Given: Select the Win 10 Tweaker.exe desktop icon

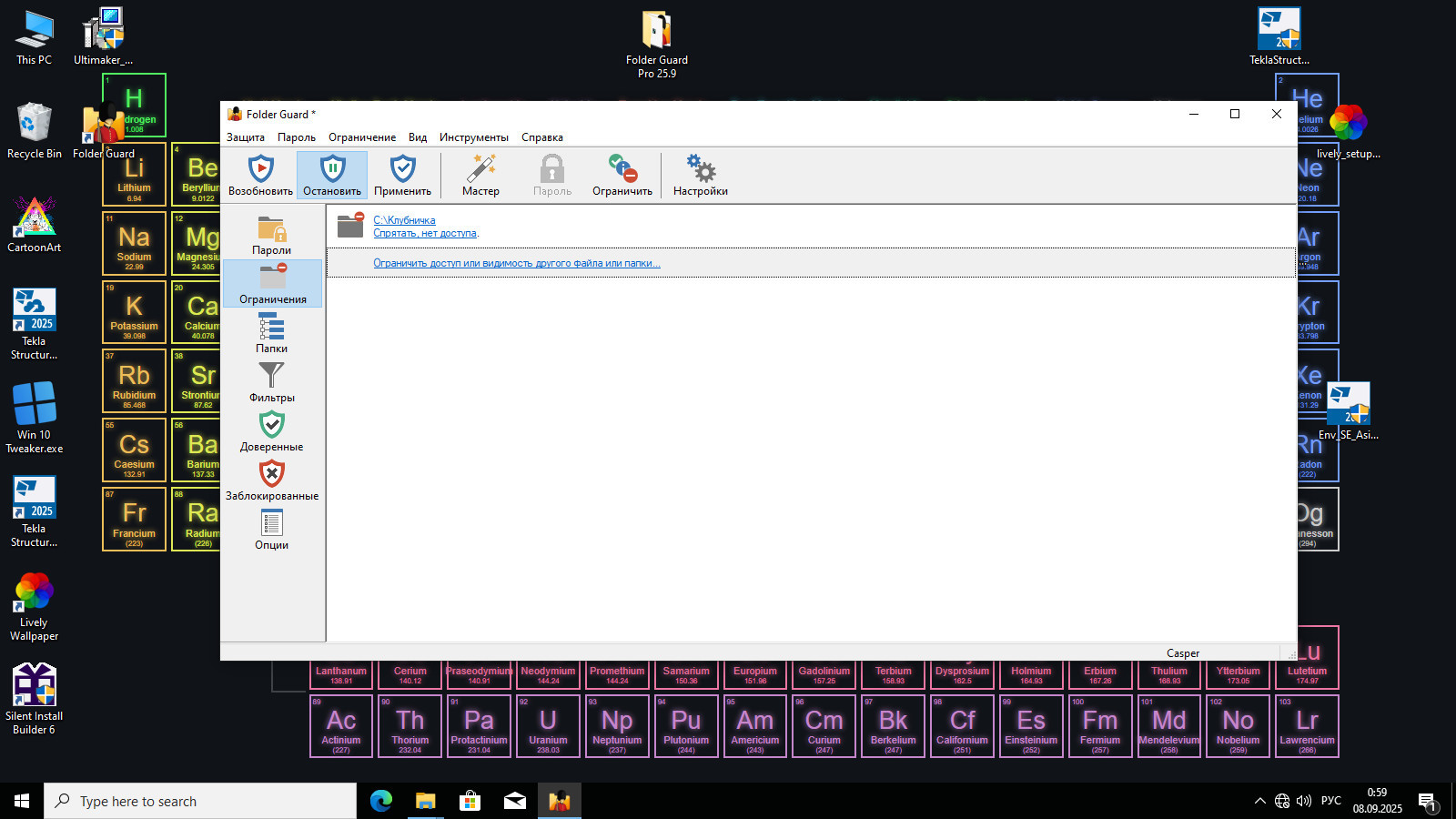Looking at the screenshot, I should [35, 418].
